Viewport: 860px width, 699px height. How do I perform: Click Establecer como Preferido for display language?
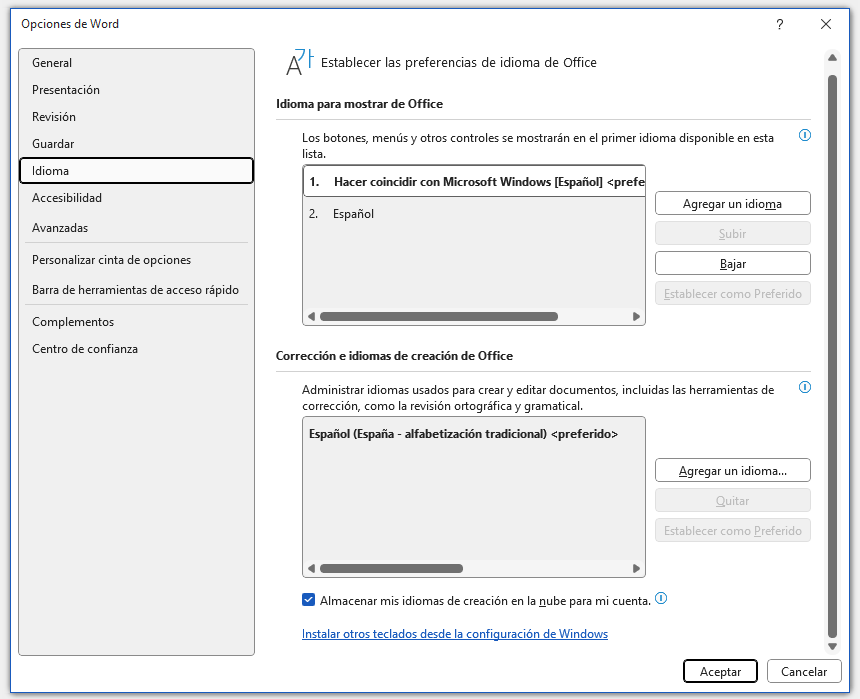(732, 294)
